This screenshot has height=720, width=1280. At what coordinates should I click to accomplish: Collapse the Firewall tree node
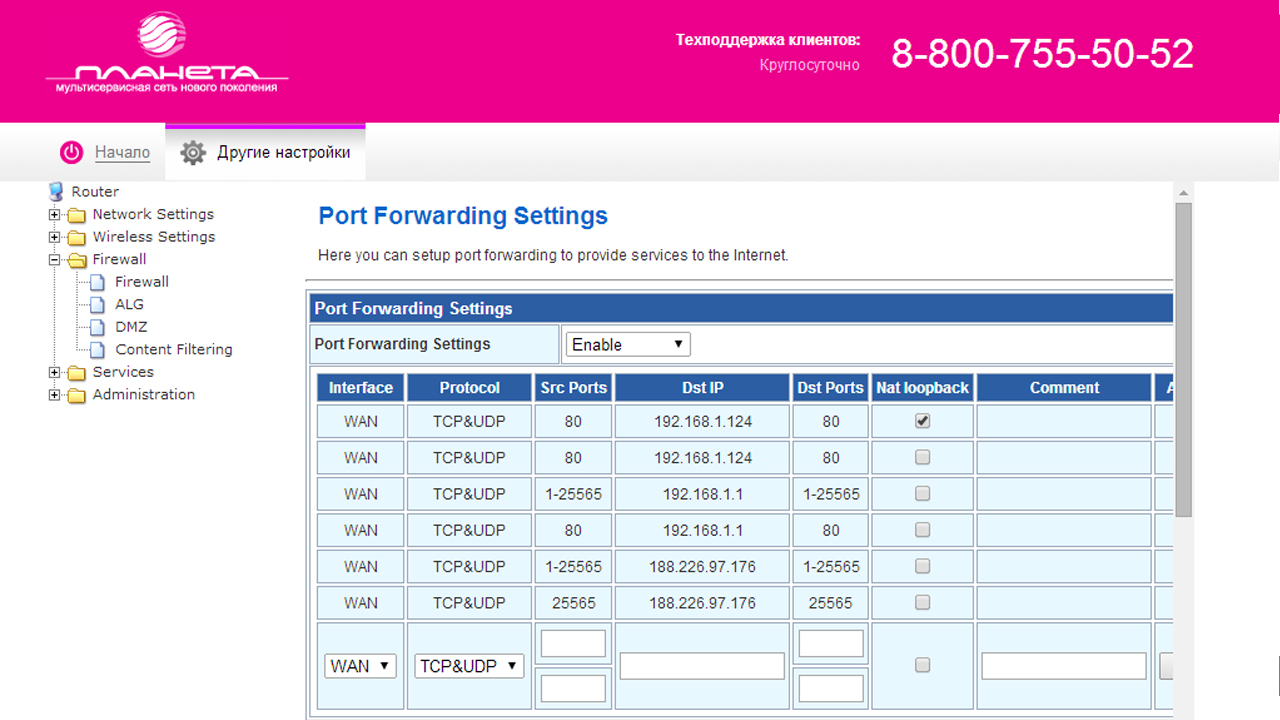(54, 260)
